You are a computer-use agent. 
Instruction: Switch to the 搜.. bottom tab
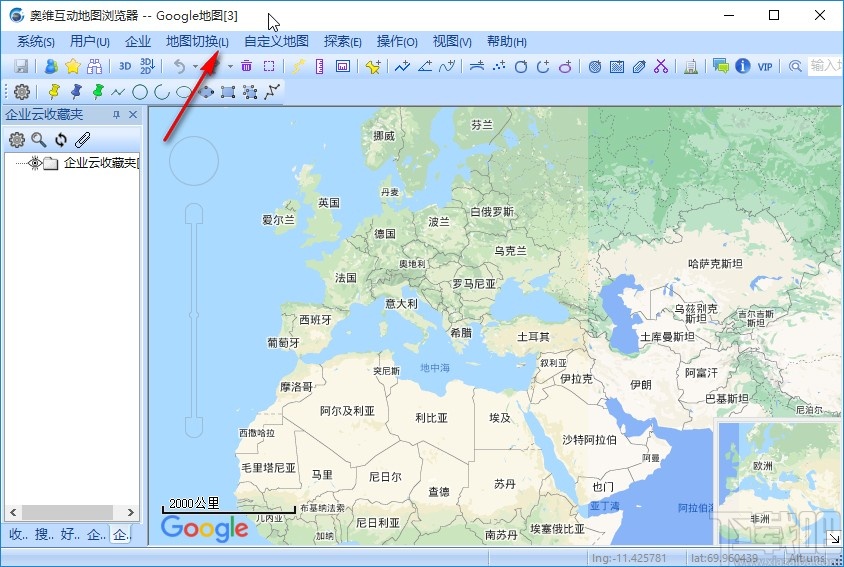click(x=44, y=534)
